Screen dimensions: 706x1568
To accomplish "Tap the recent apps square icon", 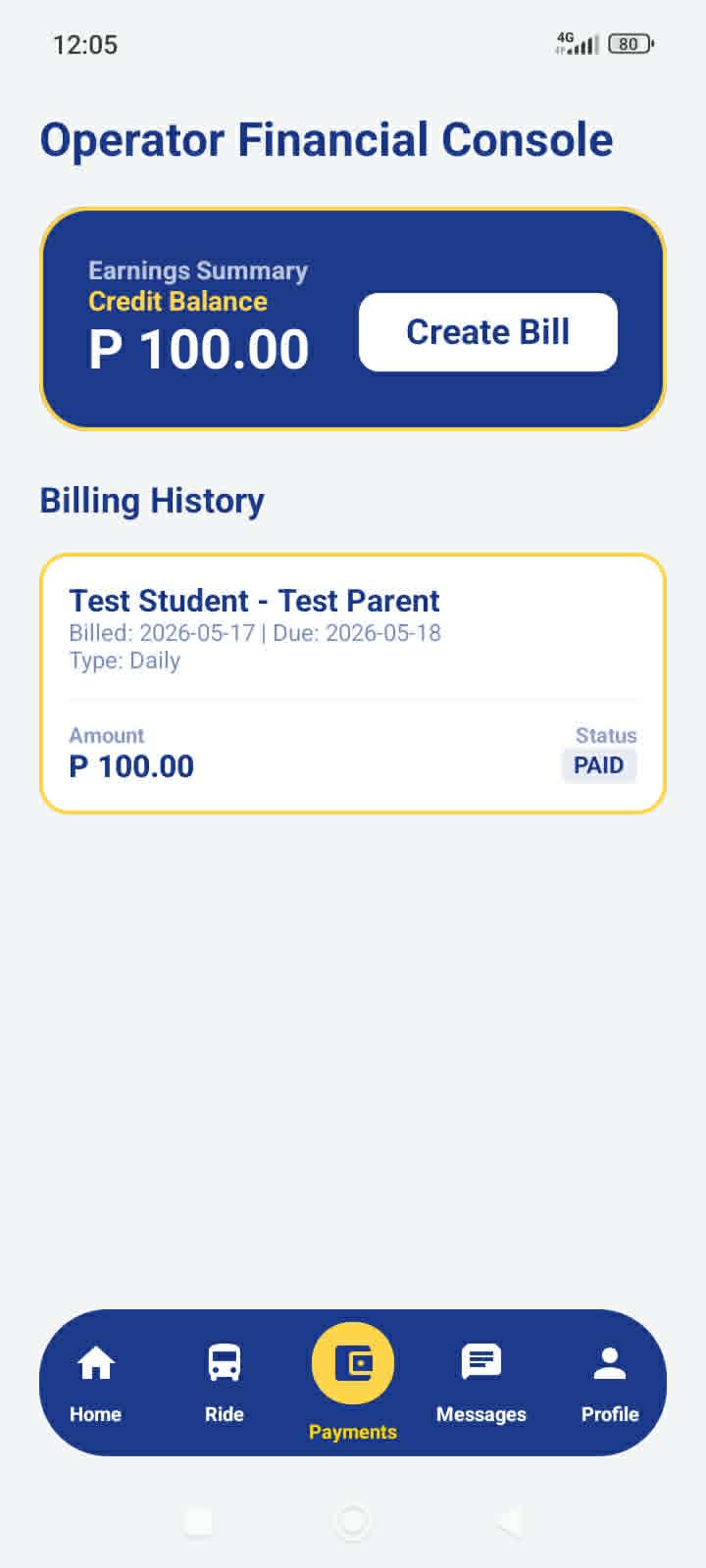I will (199, 1522).
